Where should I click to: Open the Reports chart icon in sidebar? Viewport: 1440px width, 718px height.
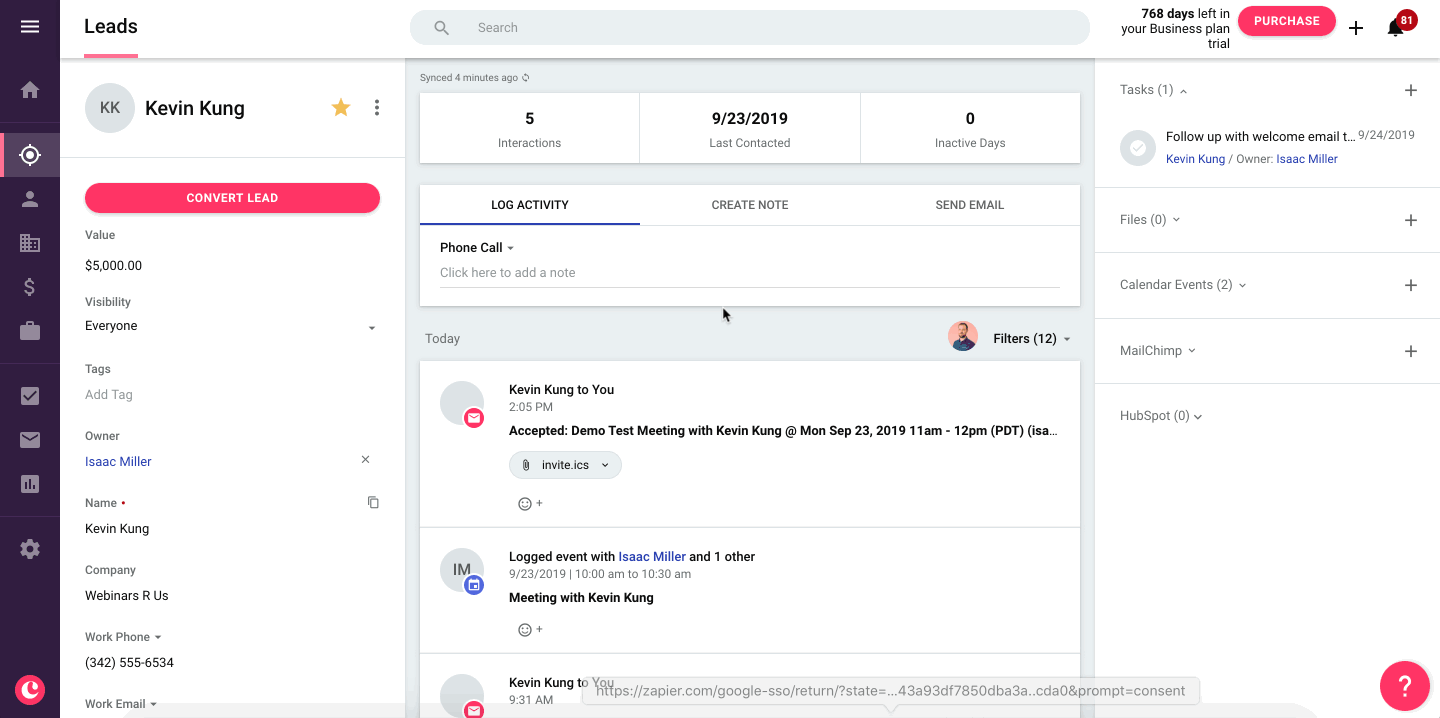tap(30, 484)
